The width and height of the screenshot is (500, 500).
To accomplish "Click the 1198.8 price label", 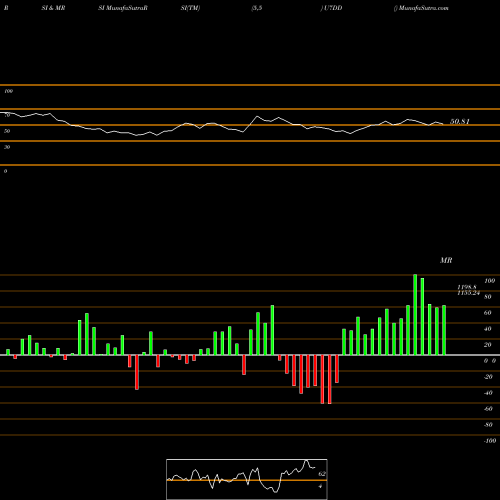I will [467, 287].
